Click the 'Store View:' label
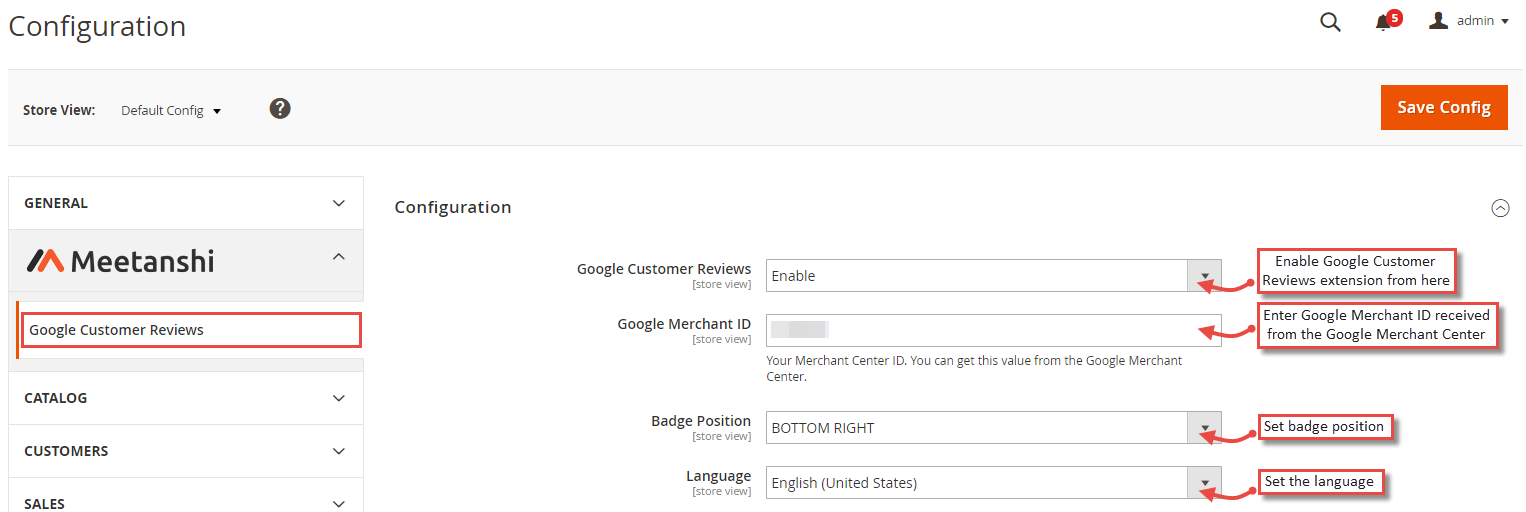This screenshot has width=1526, height=512. [59, 110]
